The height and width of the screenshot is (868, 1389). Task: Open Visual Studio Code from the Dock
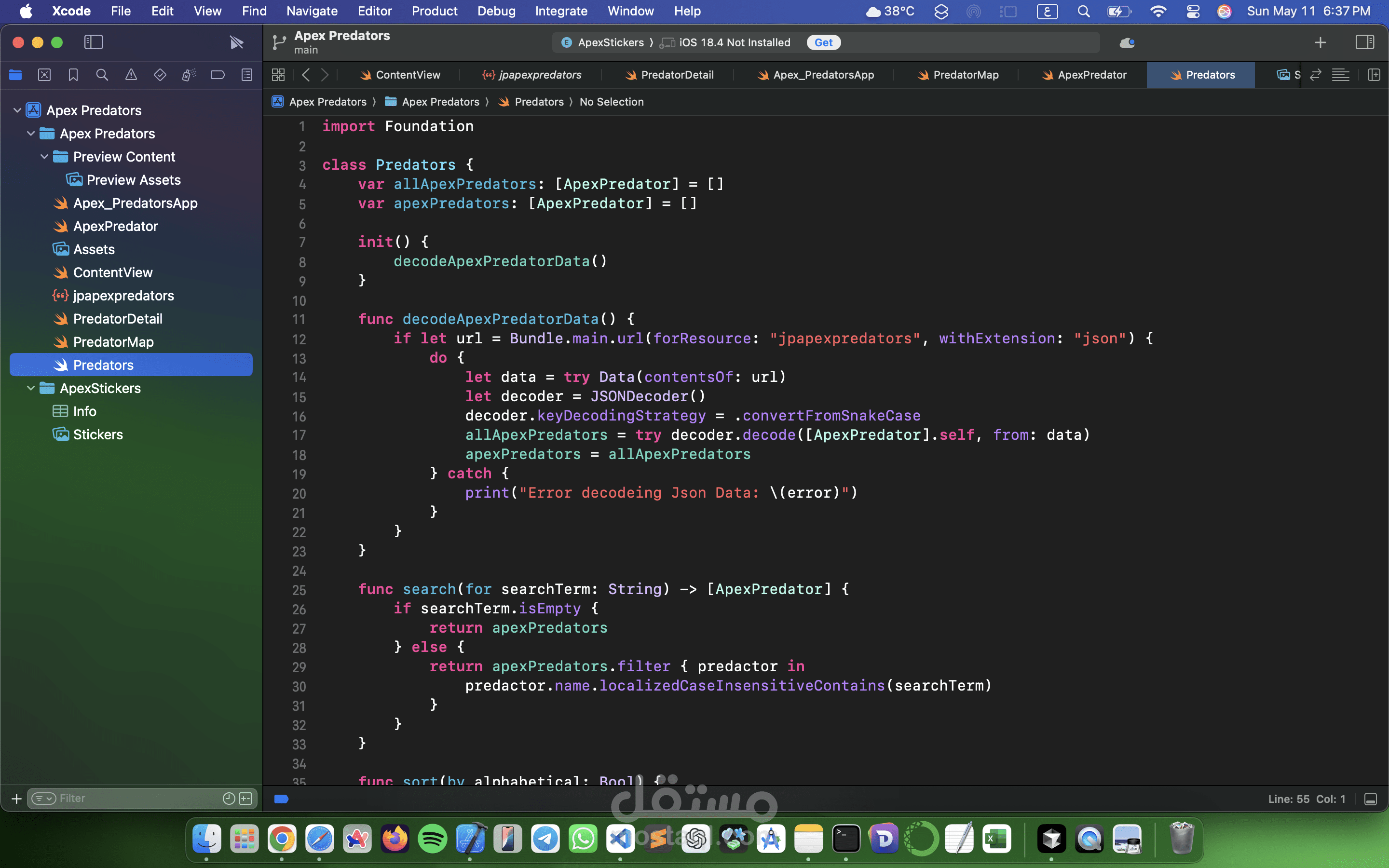[620, 839]
